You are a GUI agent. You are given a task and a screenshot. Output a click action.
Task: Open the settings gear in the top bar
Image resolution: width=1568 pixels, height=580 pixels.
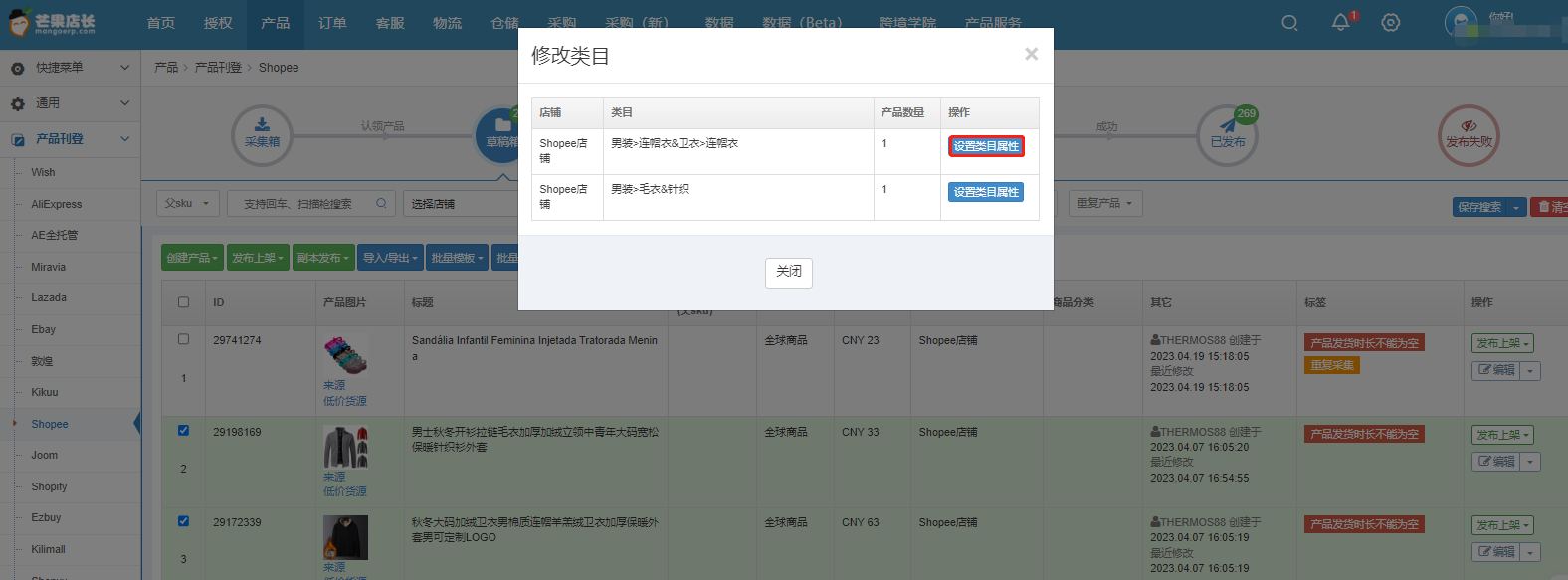point(1391,23)
